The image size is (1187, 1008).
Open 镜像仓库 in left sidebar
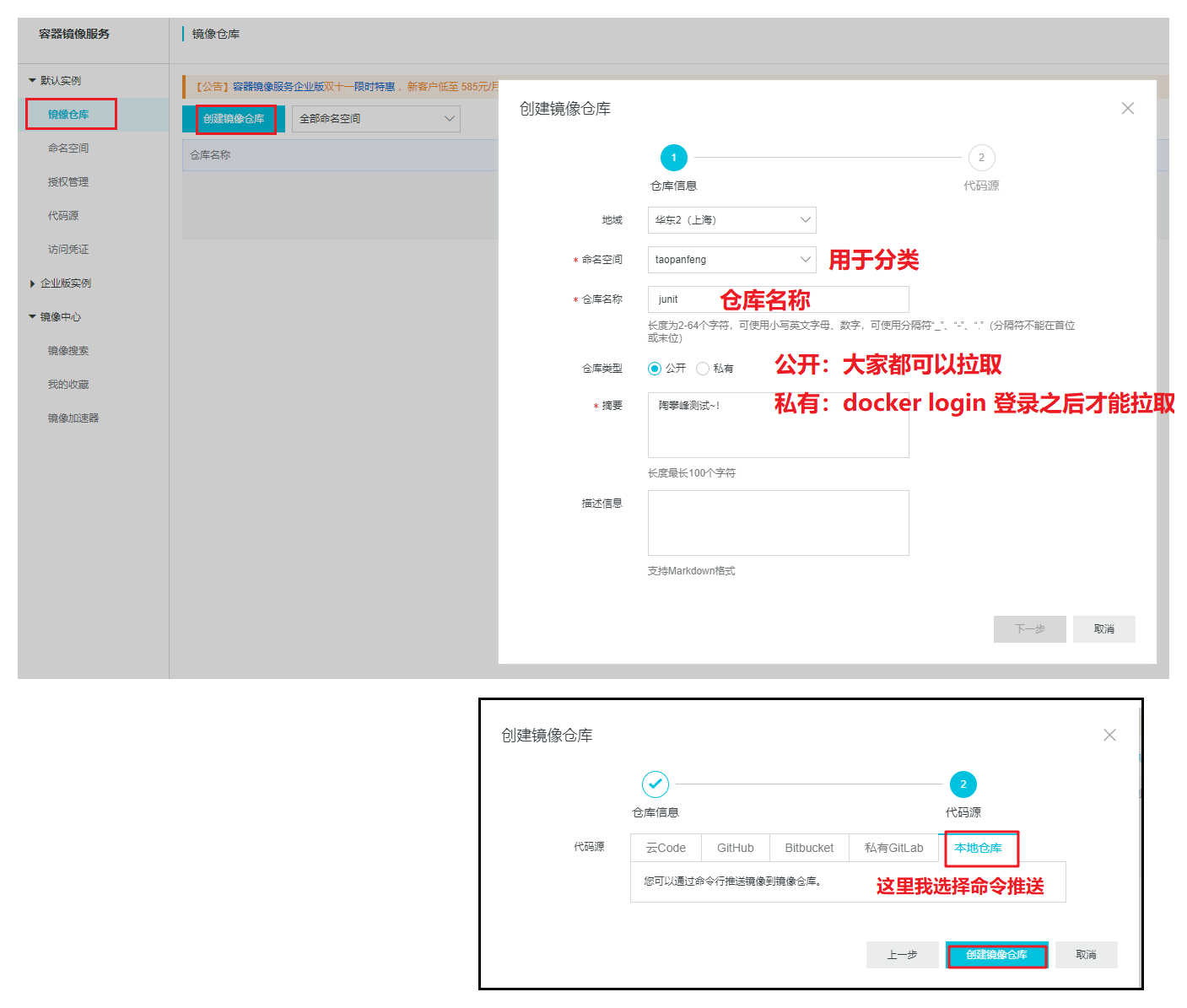click(x=68, y=115)
